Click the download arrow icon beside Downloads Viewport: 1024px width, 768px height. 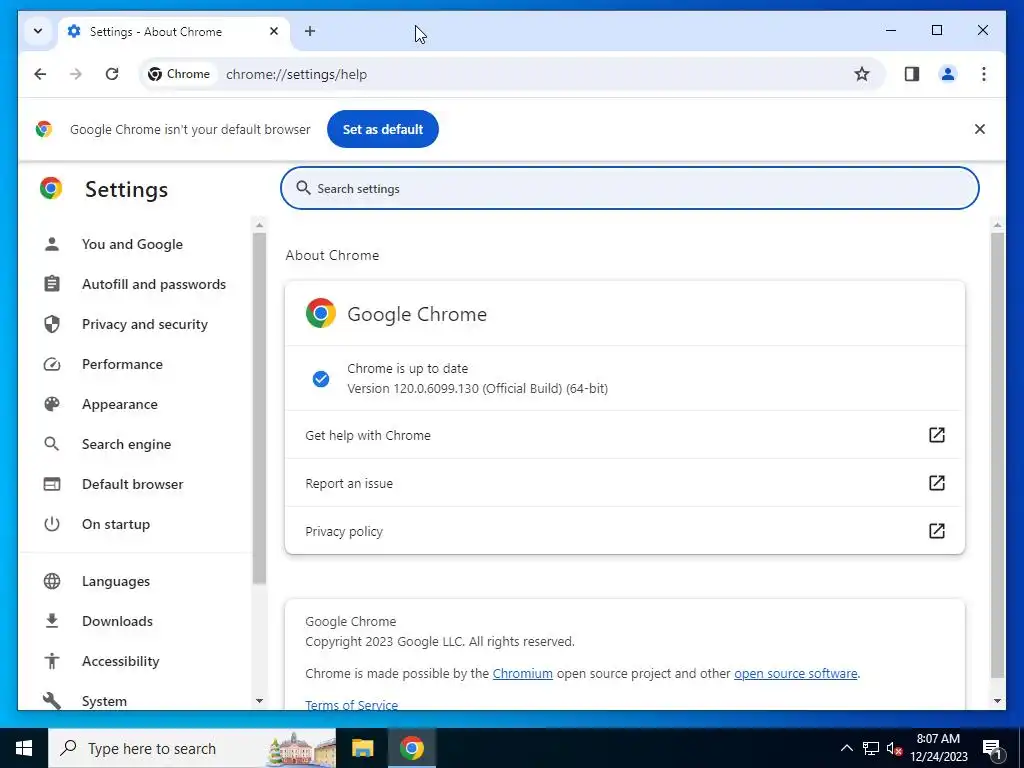(x=52, y=621)
